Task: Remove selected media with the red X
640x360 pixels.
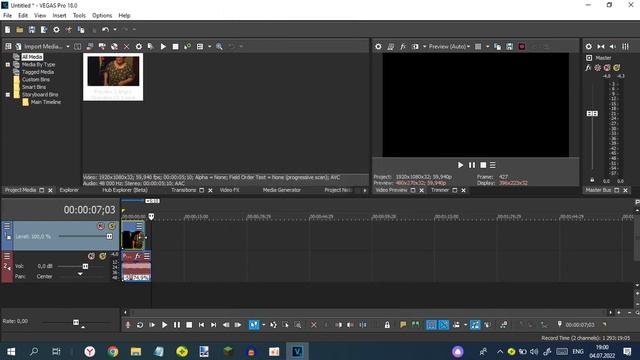Action: coord(127,47)
